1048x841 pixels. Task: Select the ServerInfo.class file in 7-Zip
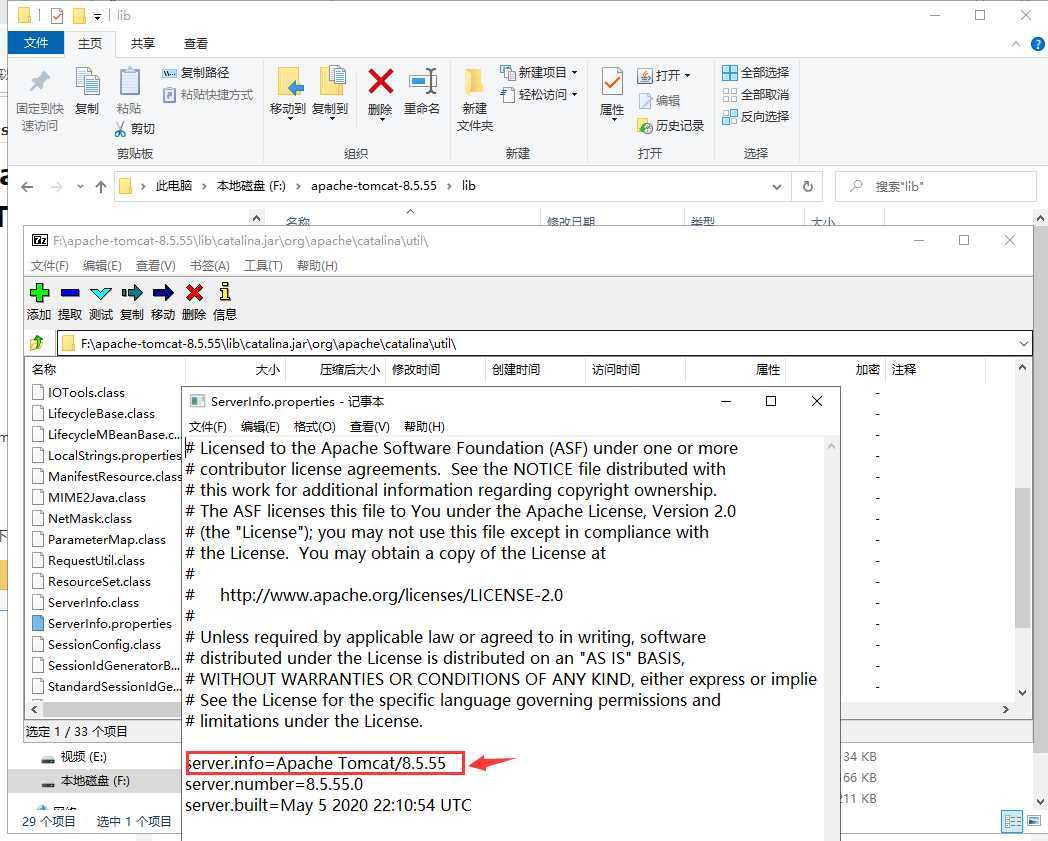[x=86, y=602]
